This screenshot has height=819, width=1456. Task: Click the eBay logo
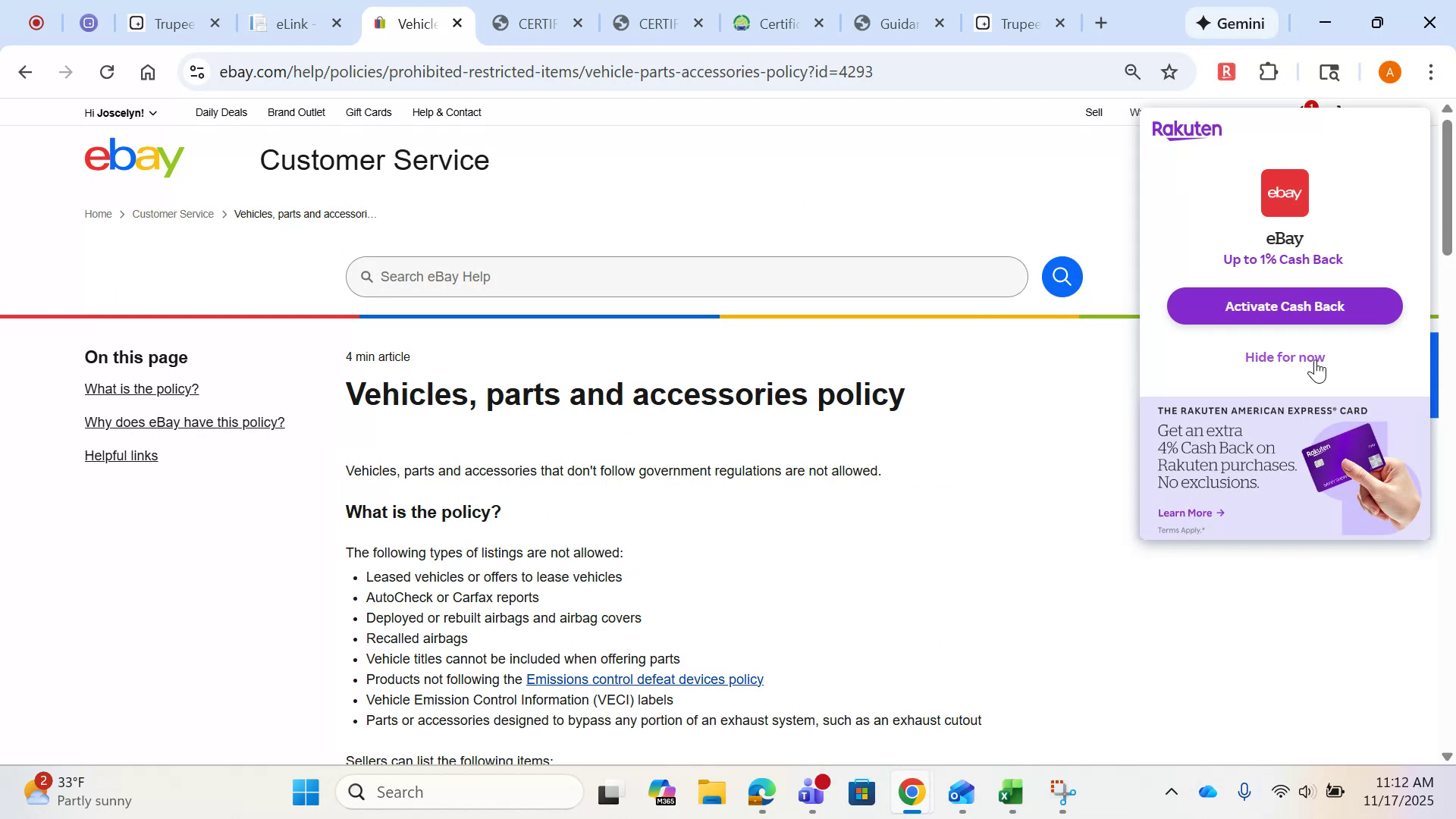point(134,158)
